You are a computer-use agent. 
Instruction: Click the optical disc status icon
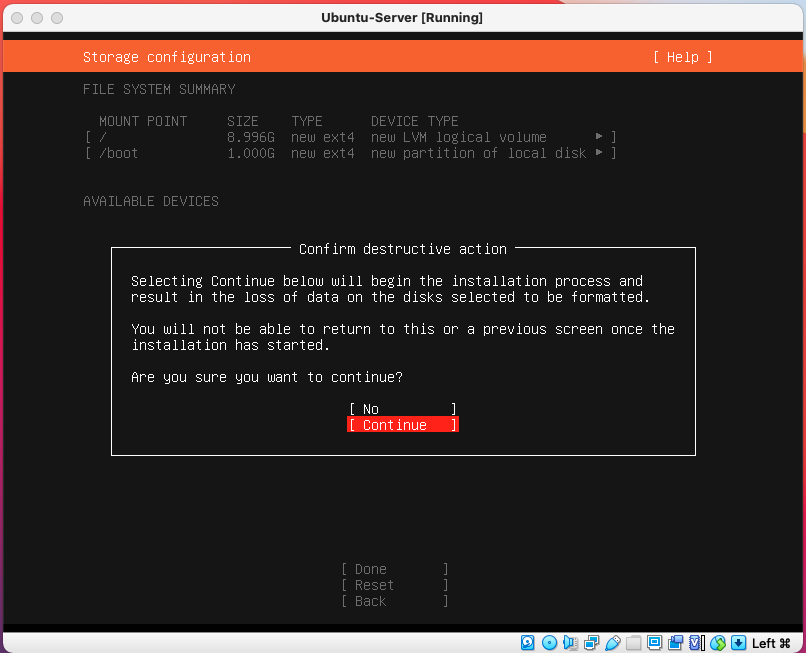click(549, 642)
